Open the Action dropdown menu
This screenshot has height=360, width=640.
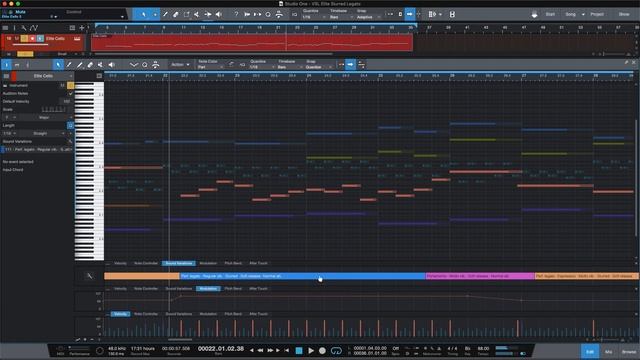[180, 64]
